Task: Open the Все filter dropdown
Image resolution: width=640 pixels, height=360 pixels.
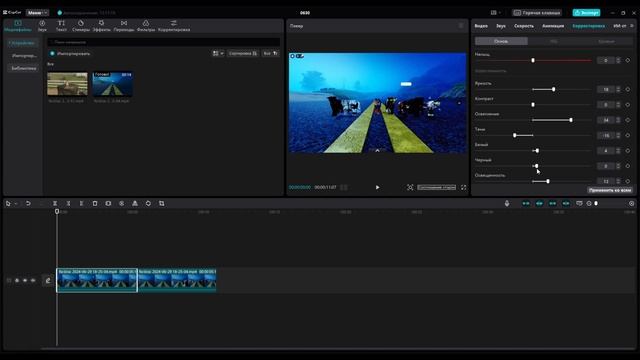Action: pyautogui.click(x=270, y=53)
